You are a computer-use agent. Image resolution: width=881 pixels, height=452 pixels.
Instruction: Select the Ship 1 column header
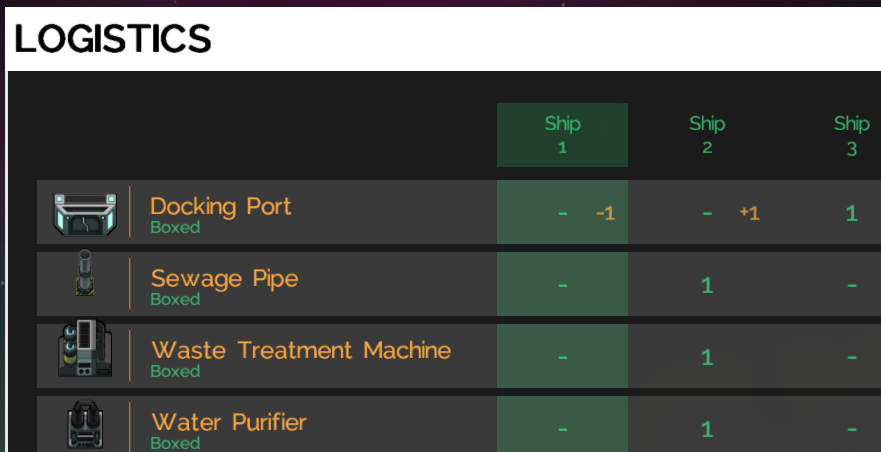coord(562,135)
